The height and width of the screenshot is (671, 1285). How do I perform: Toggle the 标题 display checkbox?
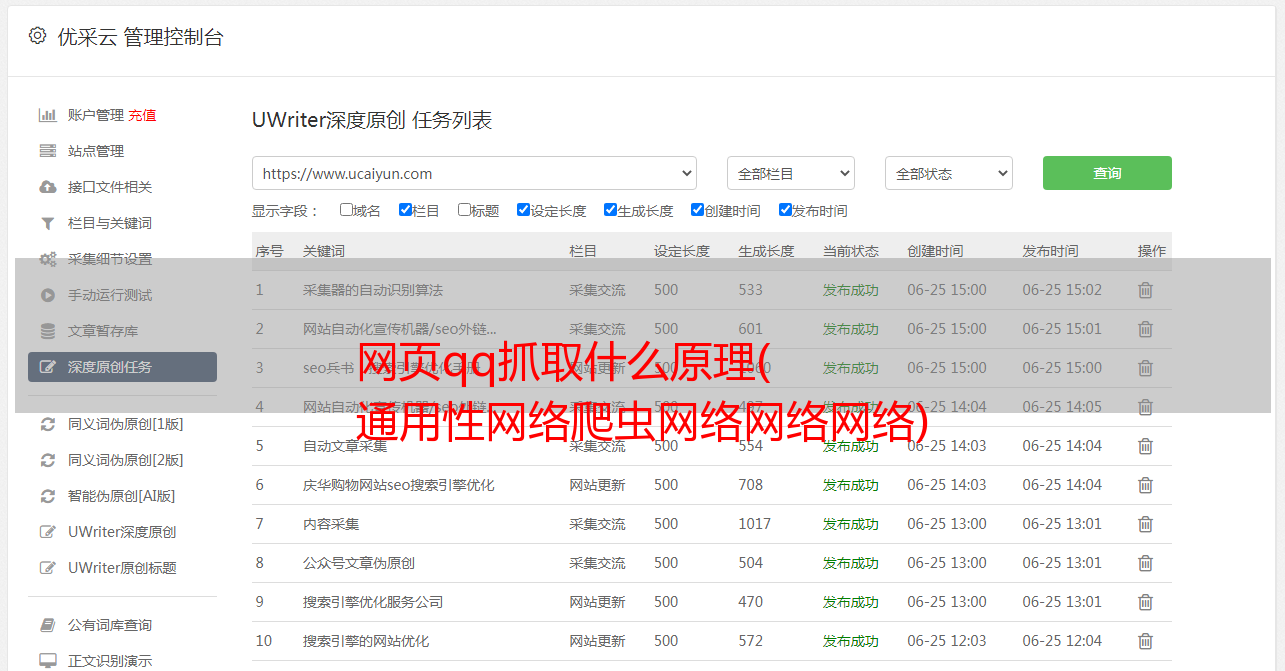[464, 210]
